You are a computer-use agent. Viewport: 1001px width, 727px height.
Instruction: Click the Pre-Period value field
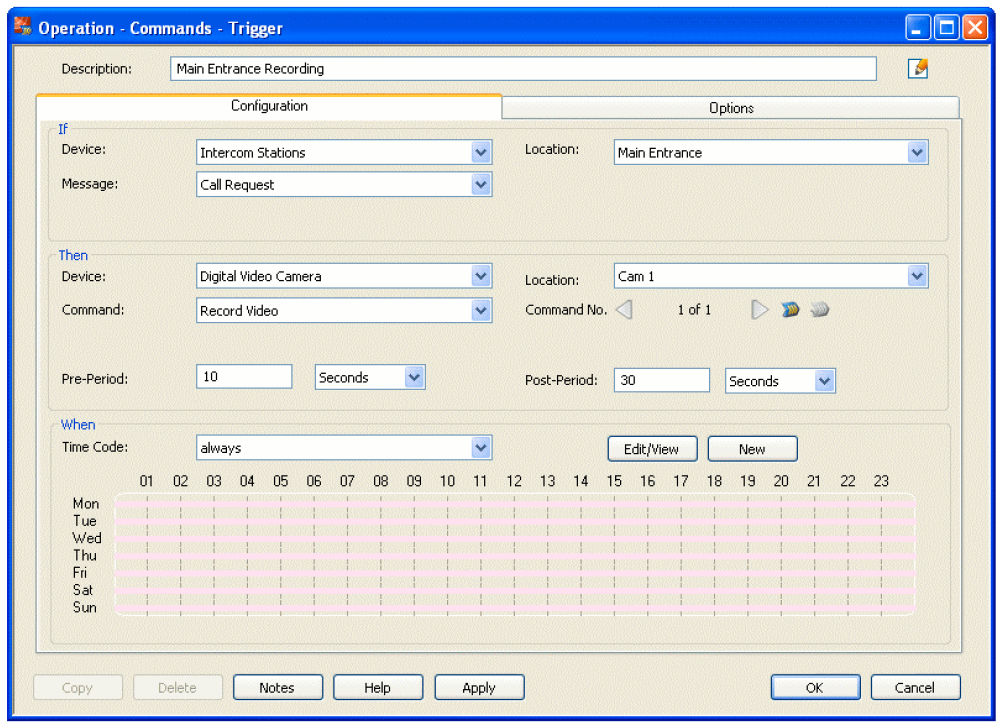244,377
